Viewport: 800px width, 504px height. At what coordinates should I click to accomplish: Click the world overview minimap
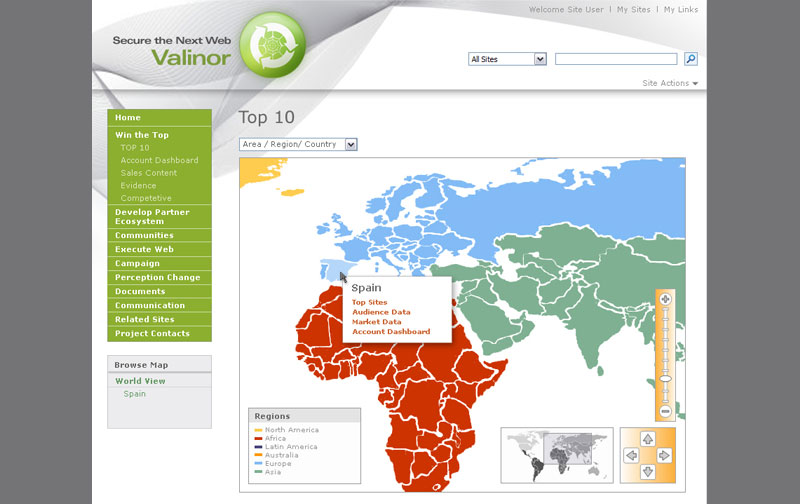coord(556,455)
